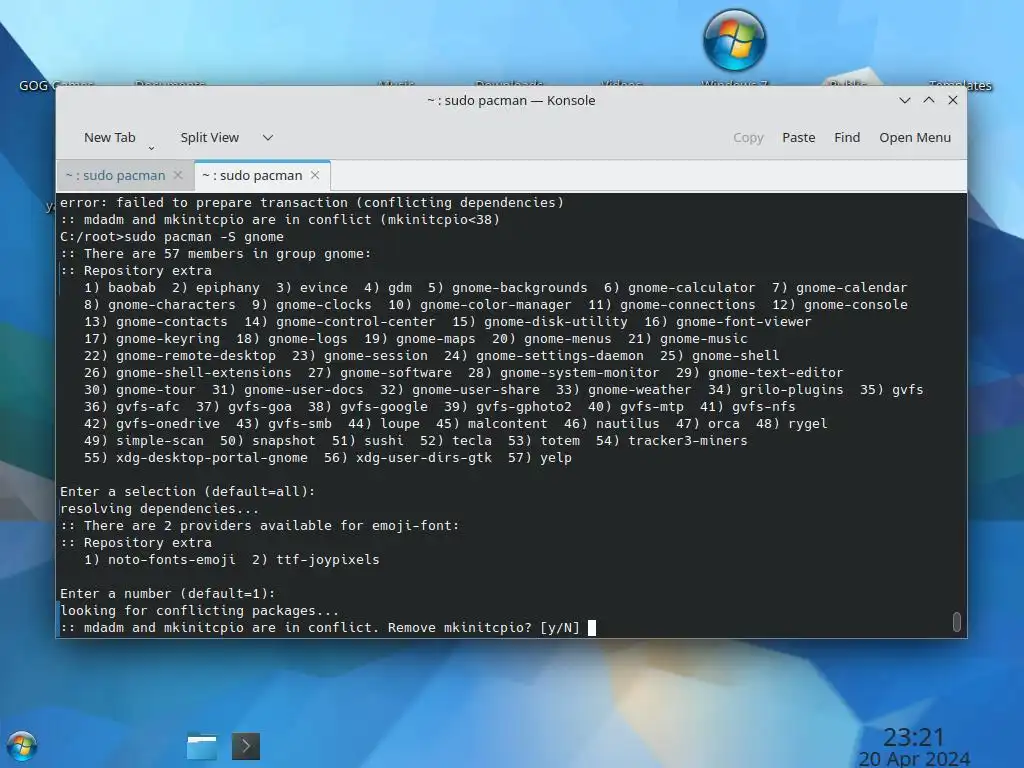Open the start menu orb in taskbar
1024x768 pixels.
(22, 746)
